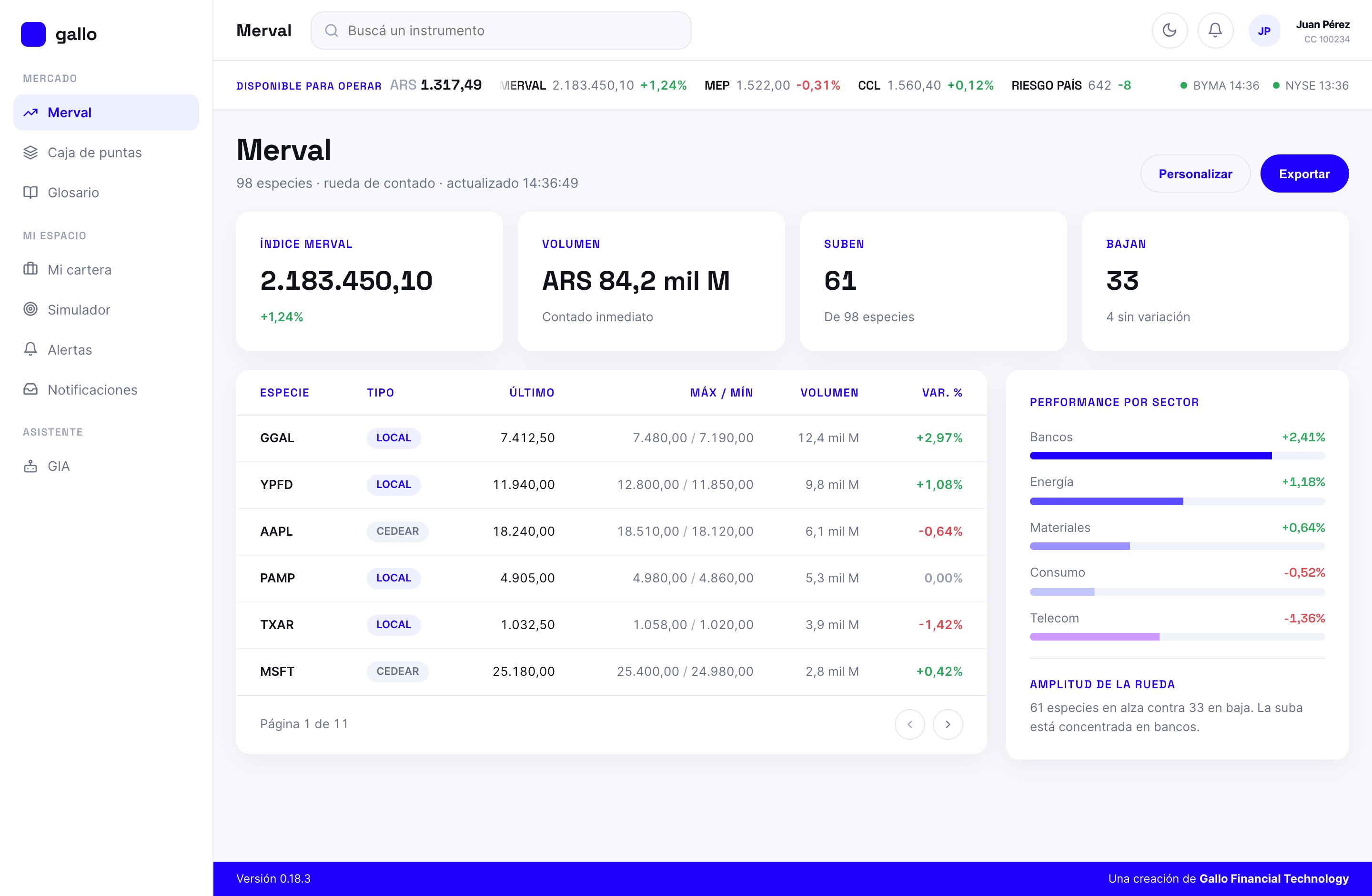
Task: Click the Exportar button
Action: [1304, 173]
